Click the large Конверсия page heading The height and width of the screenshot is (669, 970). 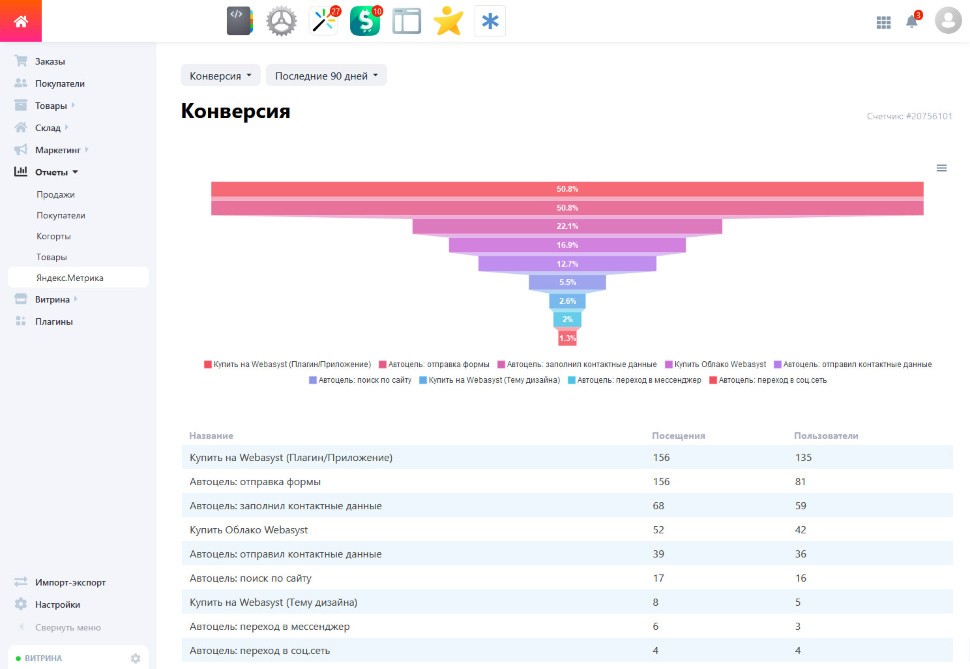coord(236,111)
